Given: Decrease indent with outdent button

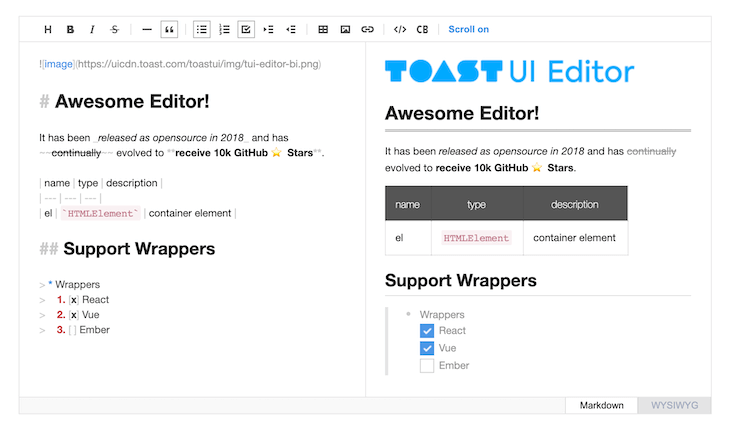Looking at the screenshot, I should 291,29.
